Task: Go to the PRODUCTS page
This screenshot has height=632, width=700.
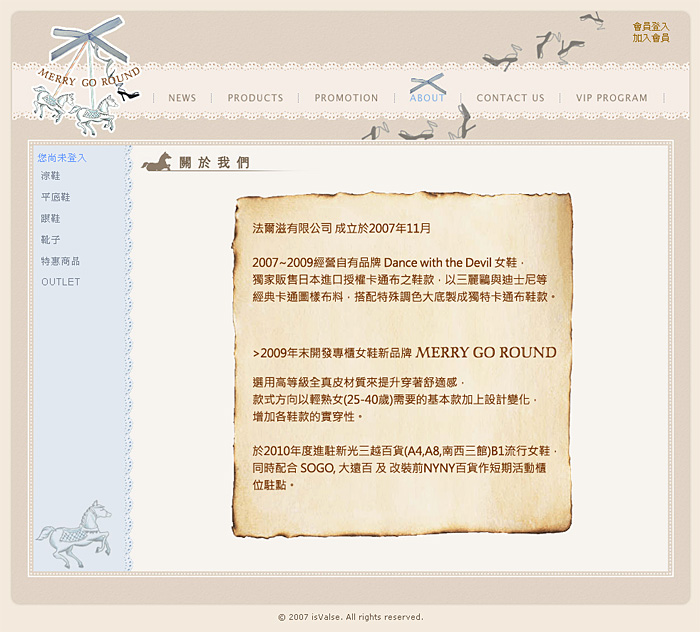Action: 255,98
